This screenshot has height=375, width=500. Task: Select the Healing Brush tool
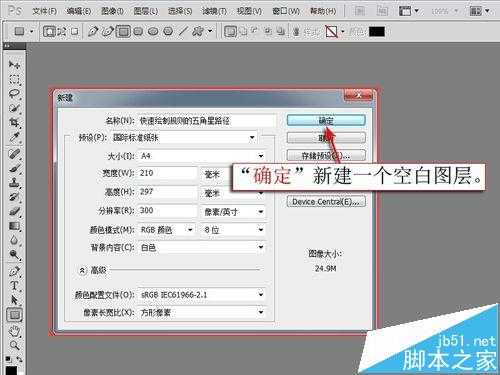coord(14,154)
